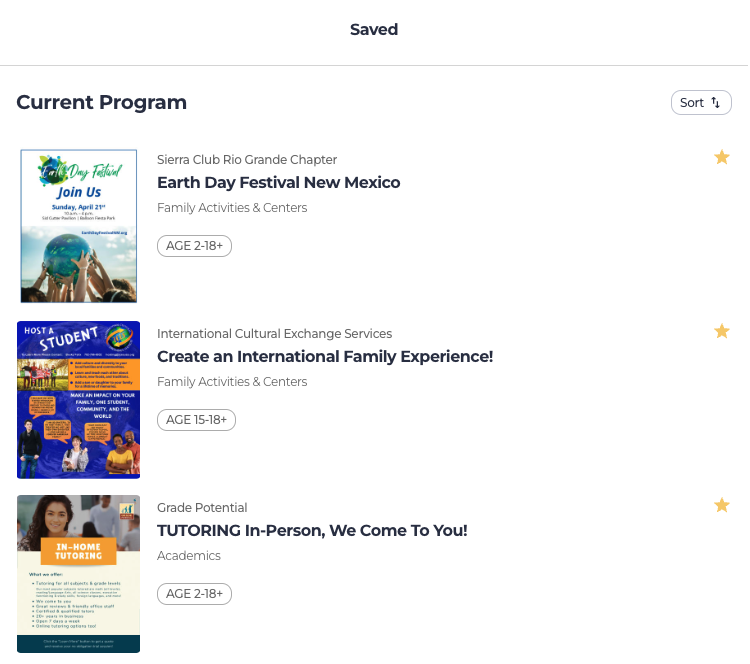Open Create an International Family Experience! title

click(x=325, y=357)
